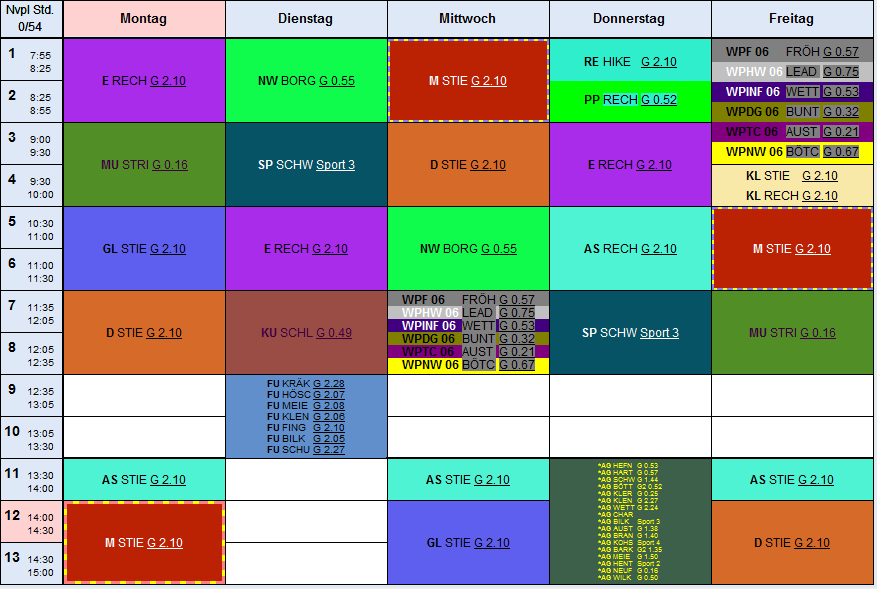Select Mittwoch's M STIE lesson in period 1

point(468,81)
